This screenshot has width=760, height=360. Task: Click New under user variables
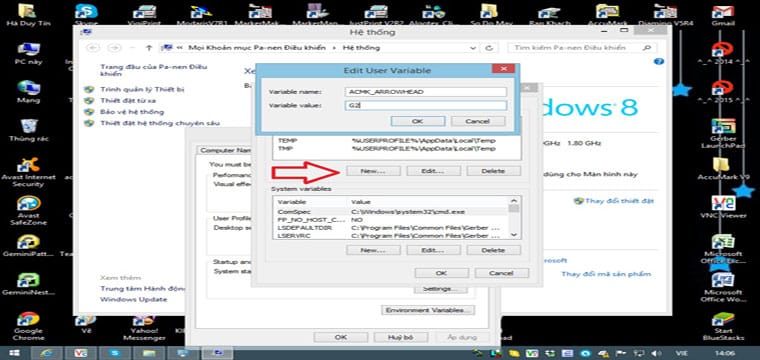pyautogui.click(x=373, y=171)
